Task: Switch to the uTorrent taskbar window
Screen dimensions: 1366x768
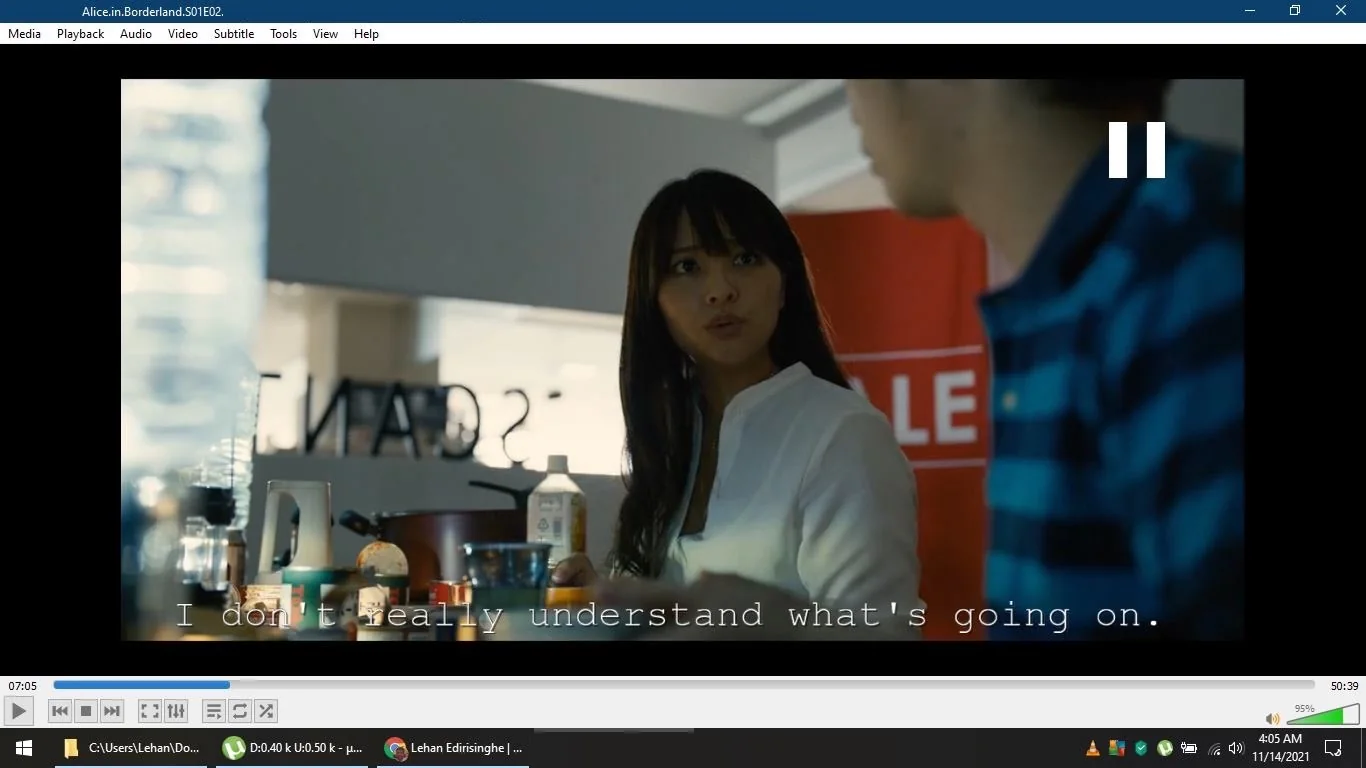Action: point(292,748)
